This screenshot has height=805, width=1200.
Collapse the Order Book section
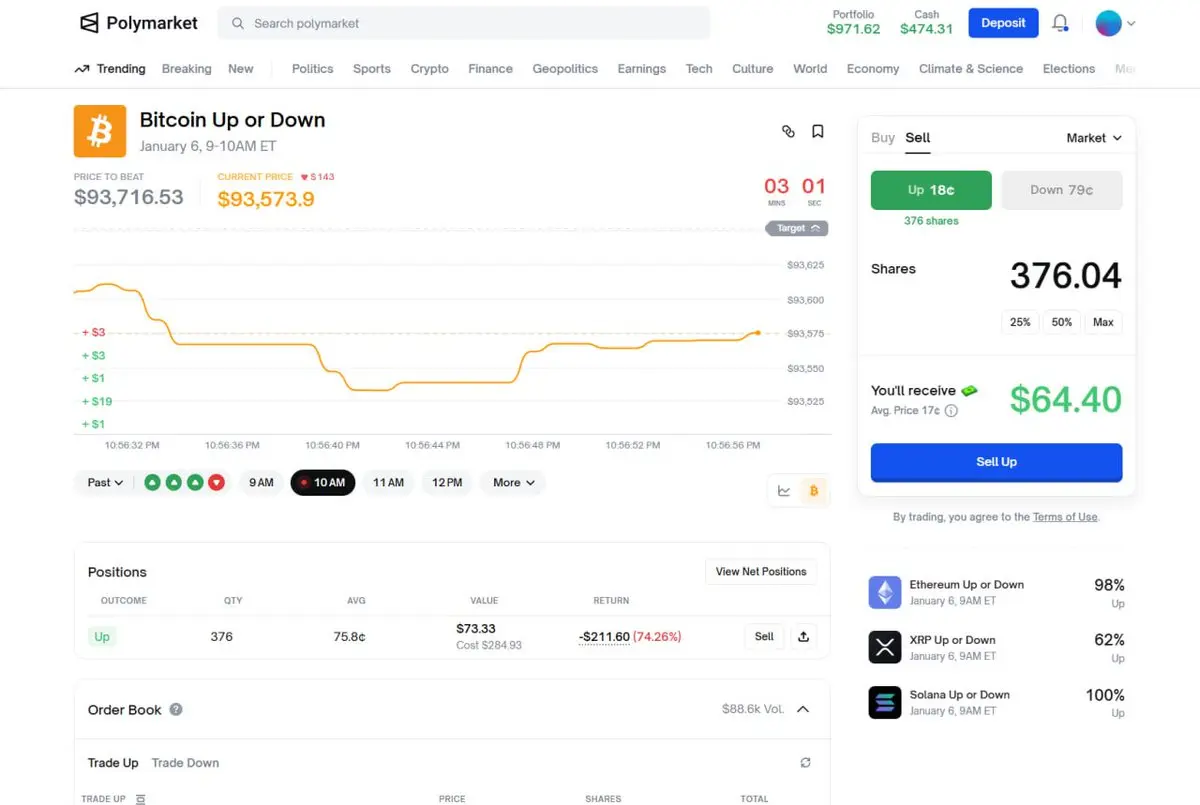coord(803,709)
